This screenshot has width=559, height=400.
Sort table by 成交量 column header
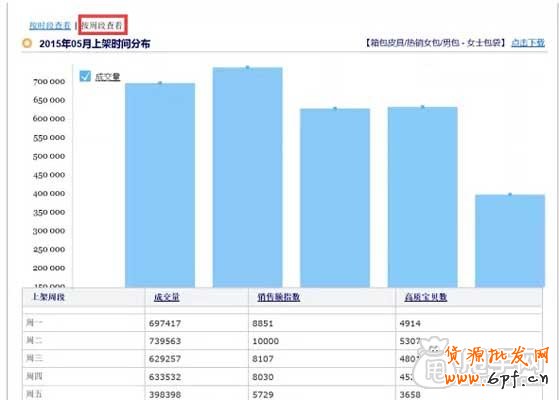(166, 297)
